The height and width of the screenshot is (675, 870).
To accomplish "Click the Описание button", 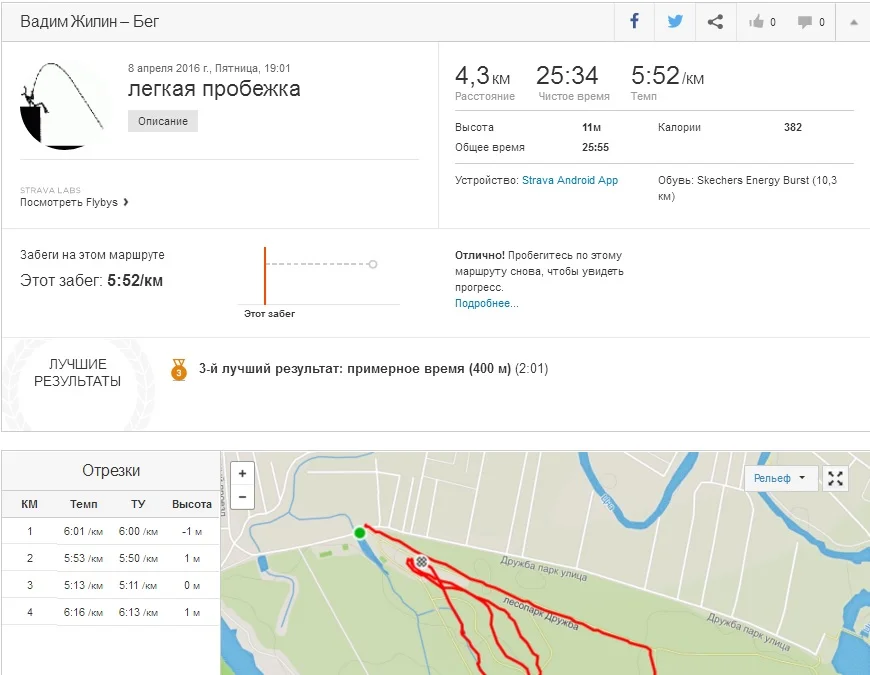I will [163, 121].
